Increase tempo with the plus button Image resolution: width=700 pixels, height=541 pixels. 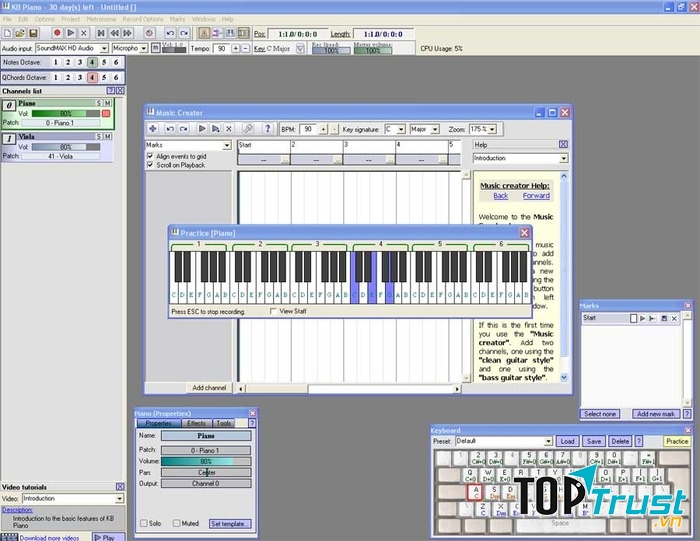236,48
